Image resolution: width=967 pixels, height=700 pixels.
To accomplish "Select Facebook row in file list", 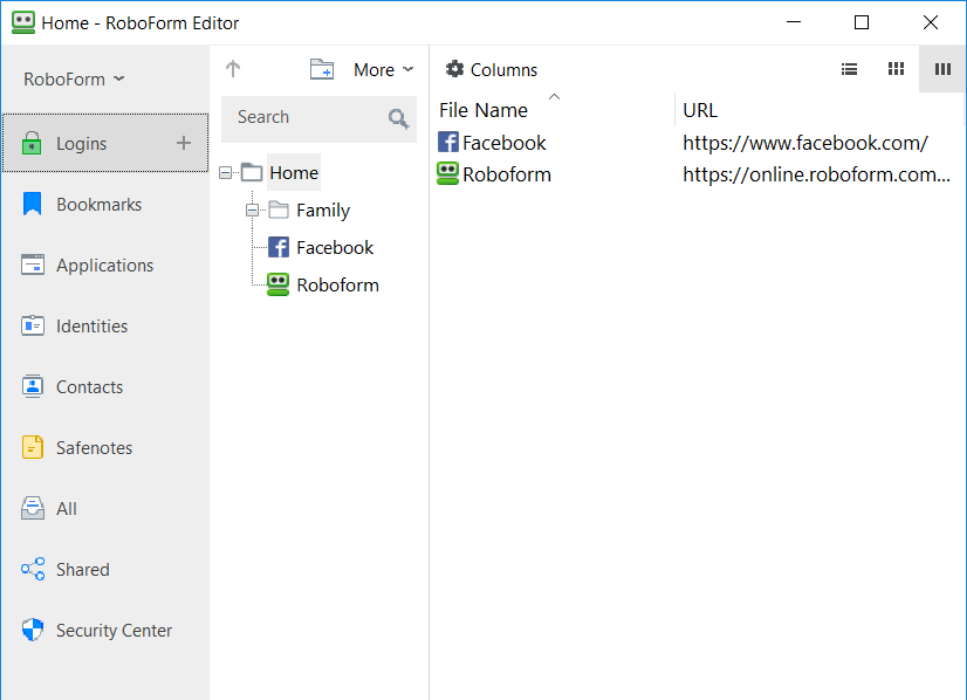I will [x=697, y=142].
